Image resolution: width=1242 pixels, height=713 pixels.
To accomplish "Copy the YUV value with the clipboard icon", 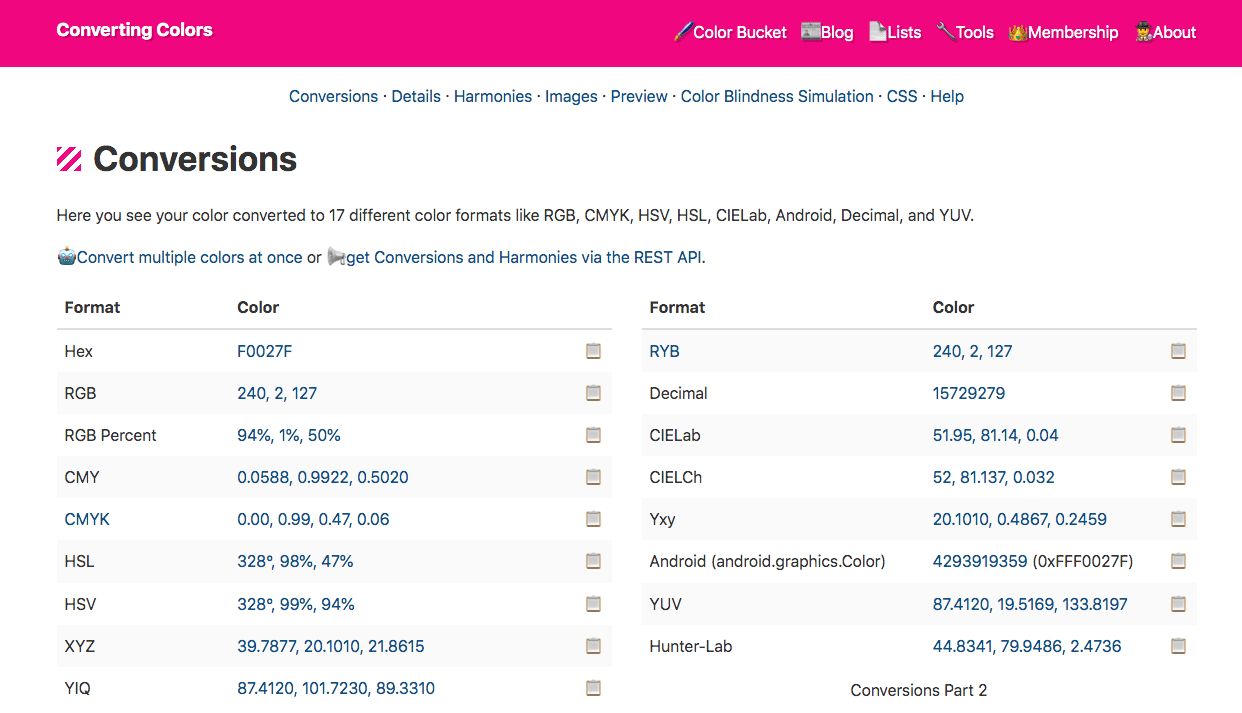I will pos(1178,604).
